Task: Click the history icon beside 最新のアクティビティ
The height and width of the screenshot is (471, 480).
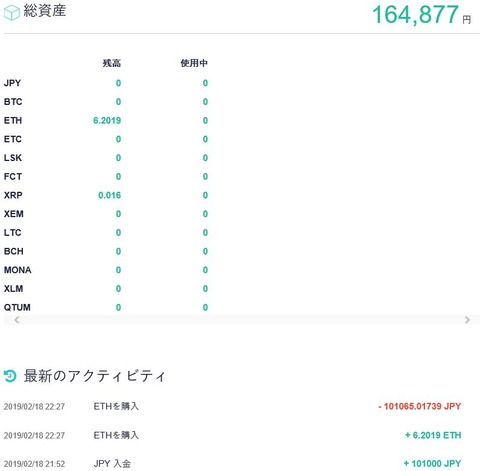Action: 10,376
